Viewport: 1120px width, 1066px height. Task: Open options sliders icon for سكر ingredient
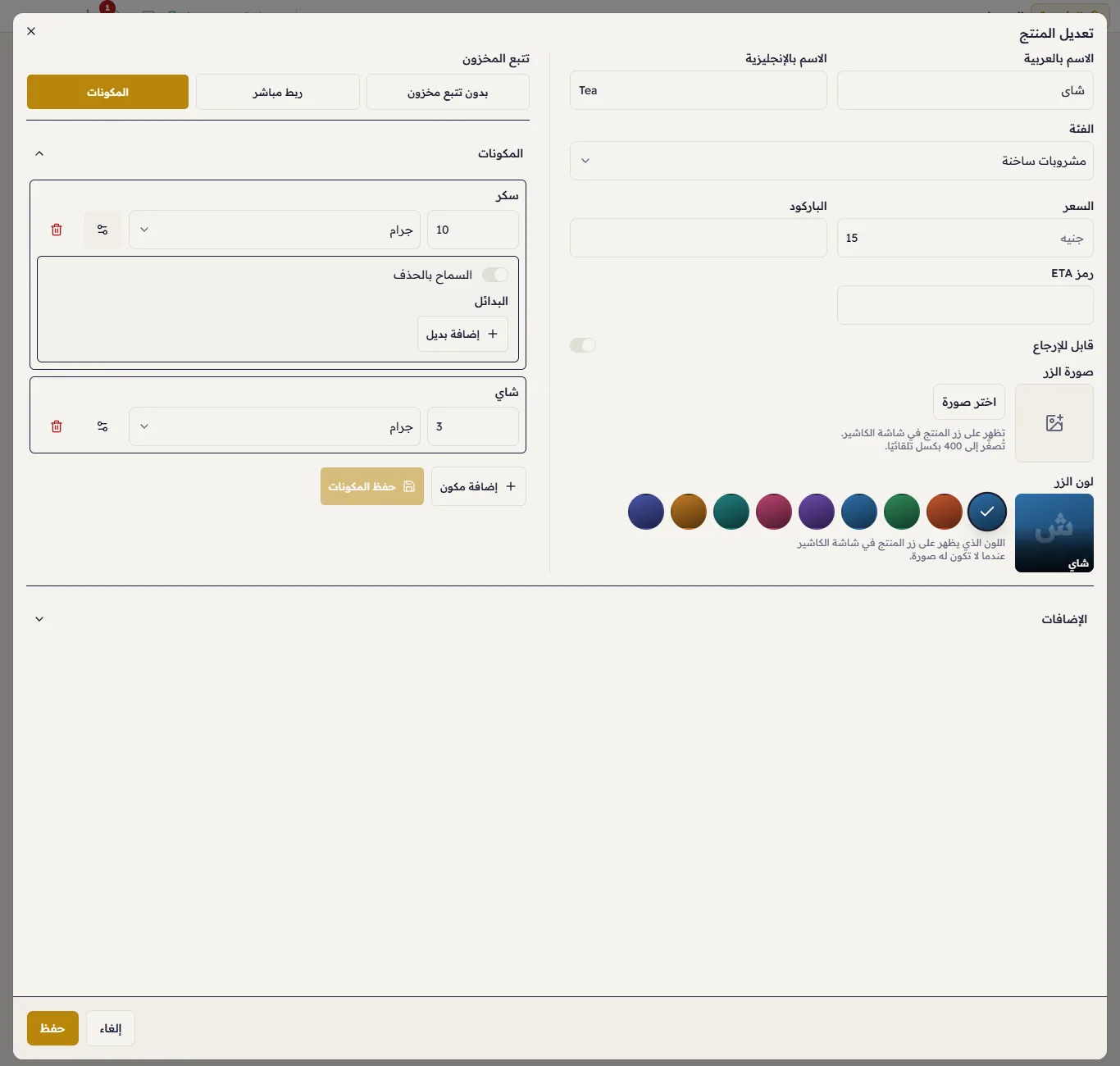pyautogui.click(x=102, y=230)
